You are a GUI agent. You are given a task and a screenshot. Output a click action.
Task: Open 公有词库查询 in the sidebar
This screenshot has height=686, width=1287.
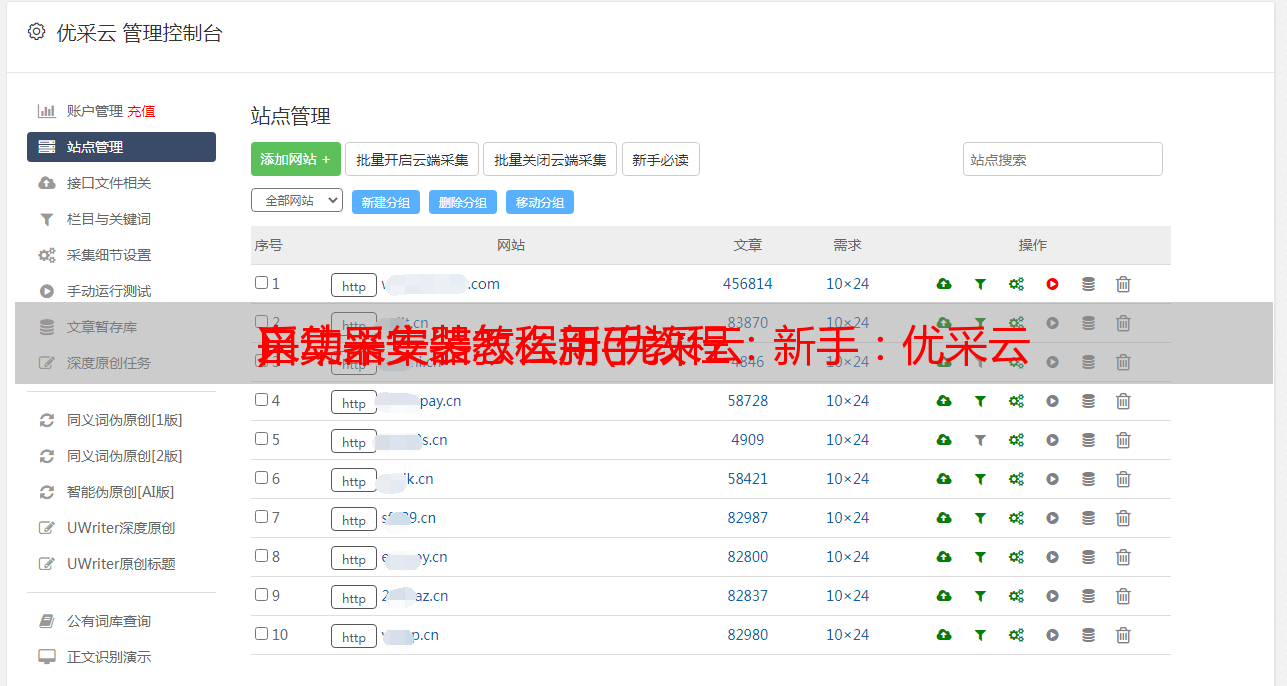pos(109,621)
